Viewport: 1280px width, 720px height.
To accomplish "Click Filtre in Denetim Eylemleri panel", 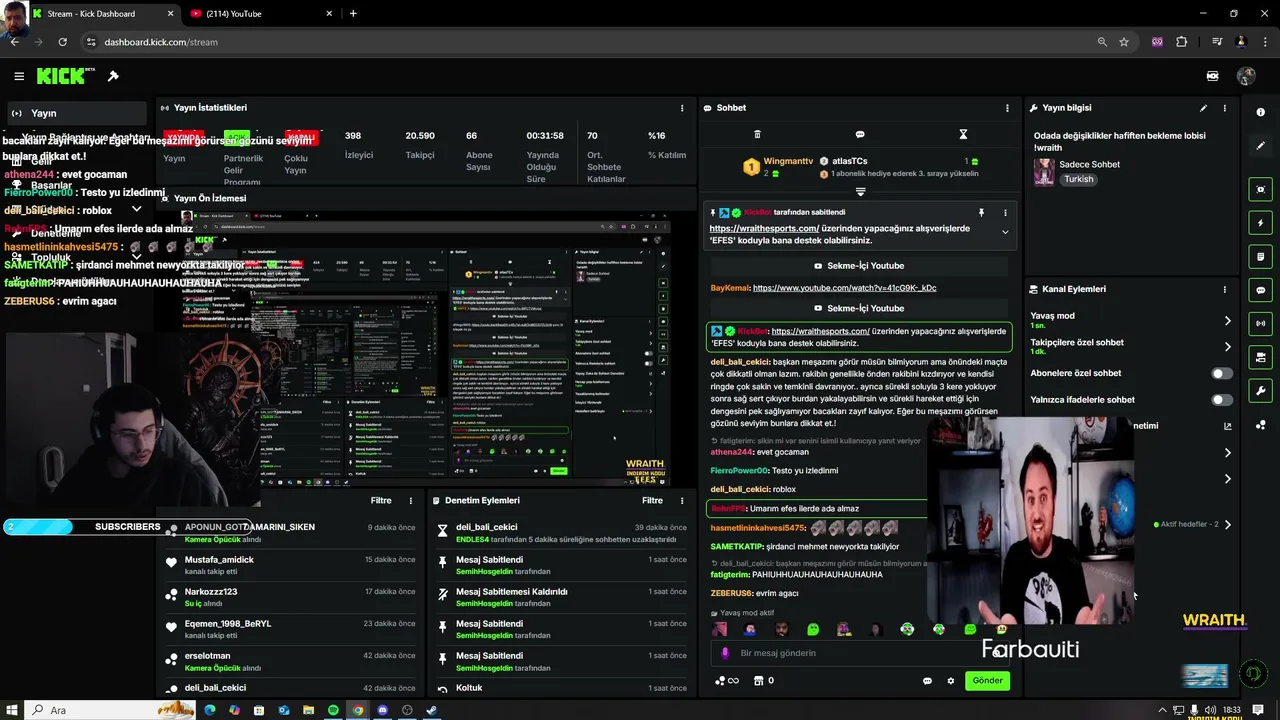I will 652,500.
